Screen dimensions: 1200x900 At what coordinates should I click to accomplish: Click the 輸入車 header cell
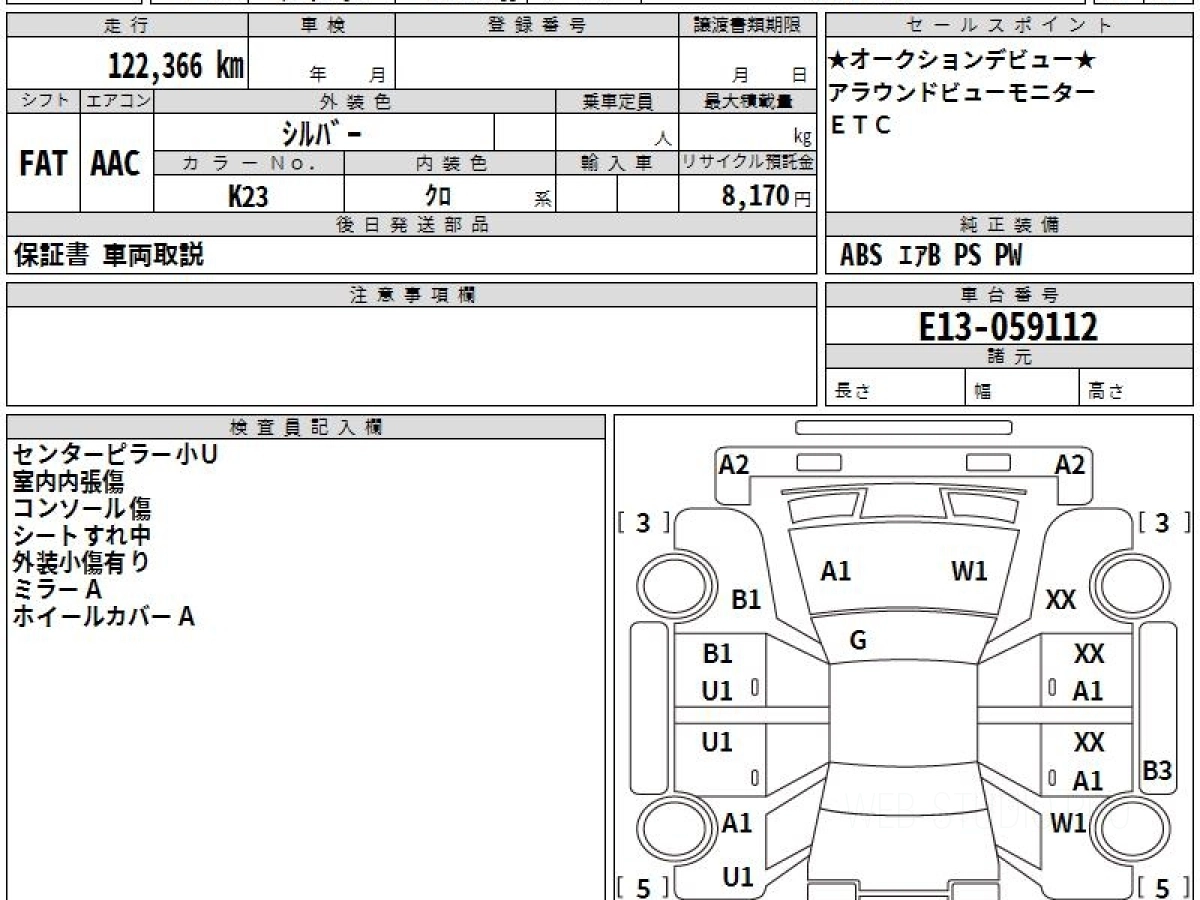[x=617, y=163]
